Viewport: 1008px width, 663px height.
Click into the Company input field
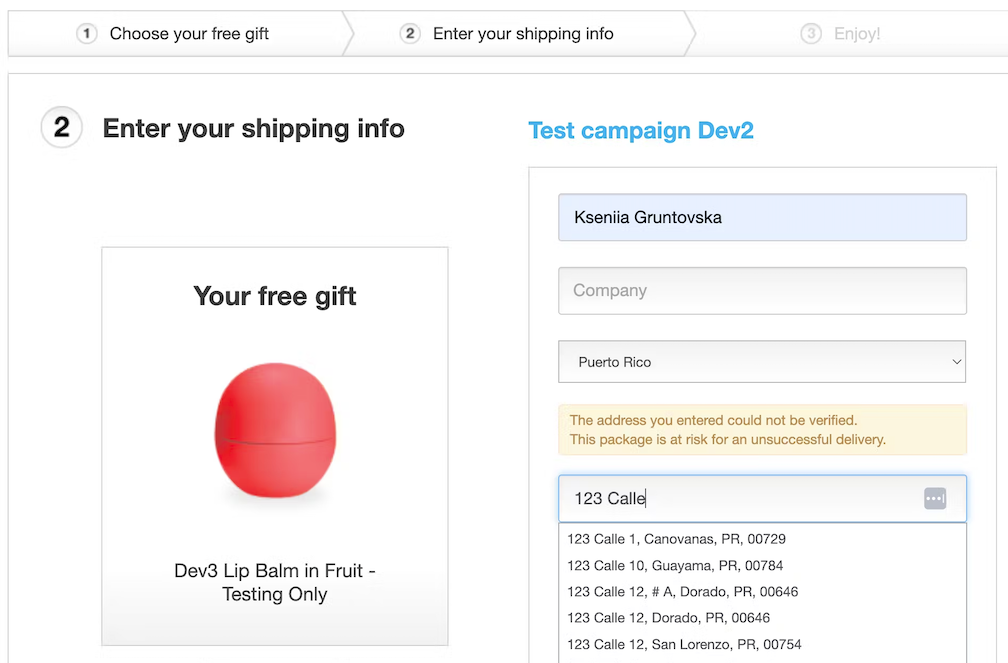[x=761, y=291]
